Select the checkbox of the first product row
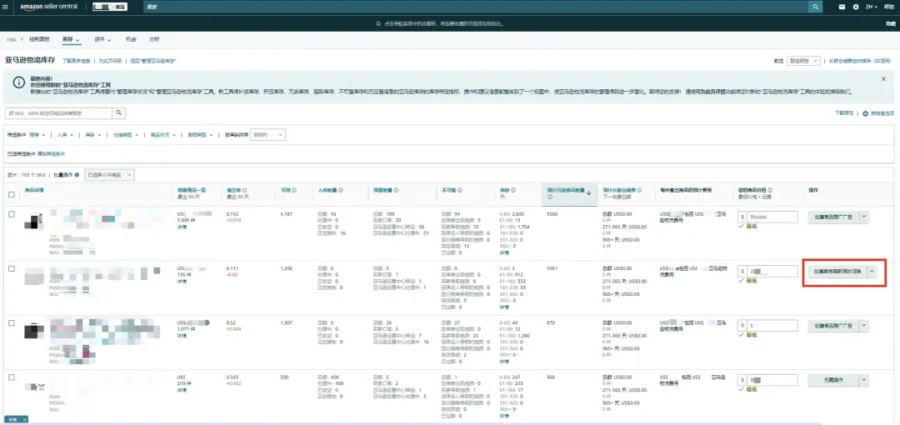Image resolution: width=900 pixels, height=425 pixels. (11, 214)
